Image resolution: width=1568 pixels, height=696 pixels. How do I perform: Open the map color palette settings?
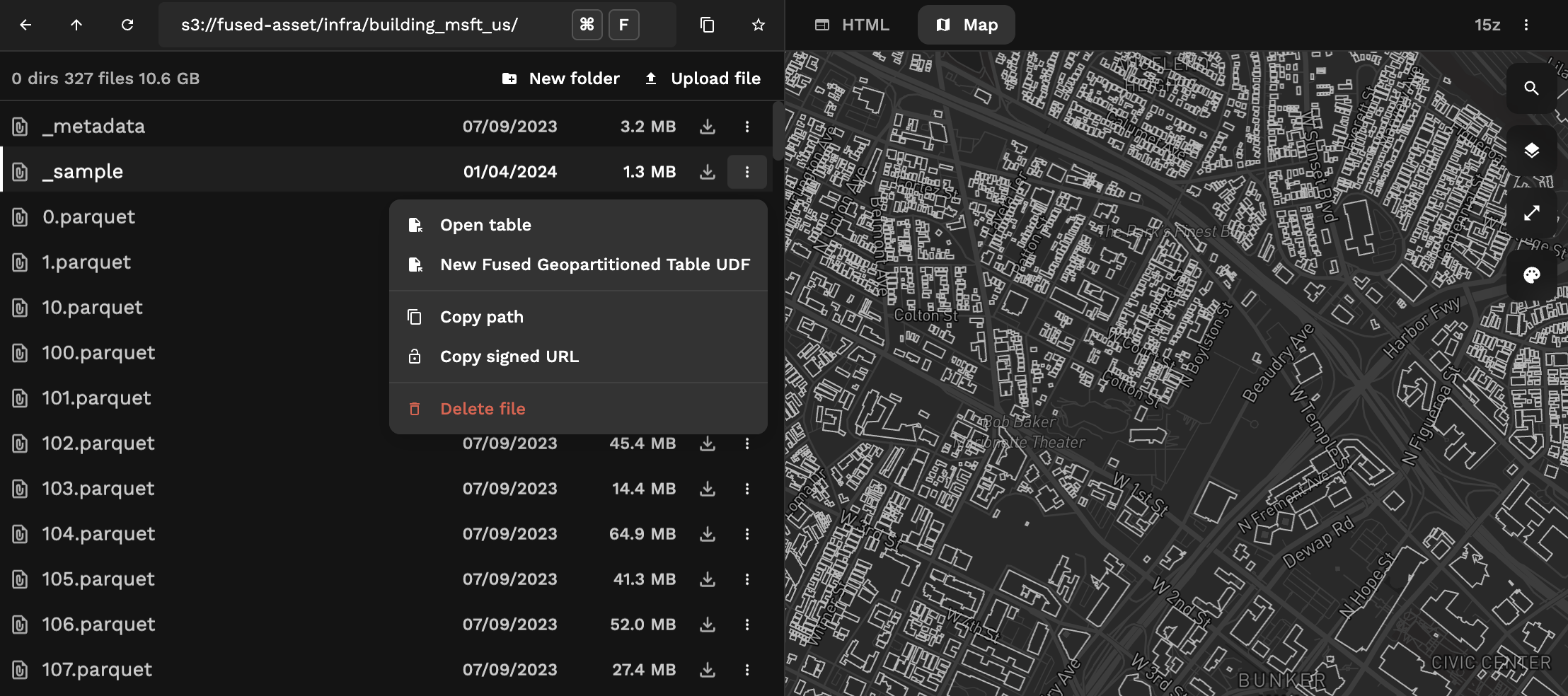(x=1531, y=275)
